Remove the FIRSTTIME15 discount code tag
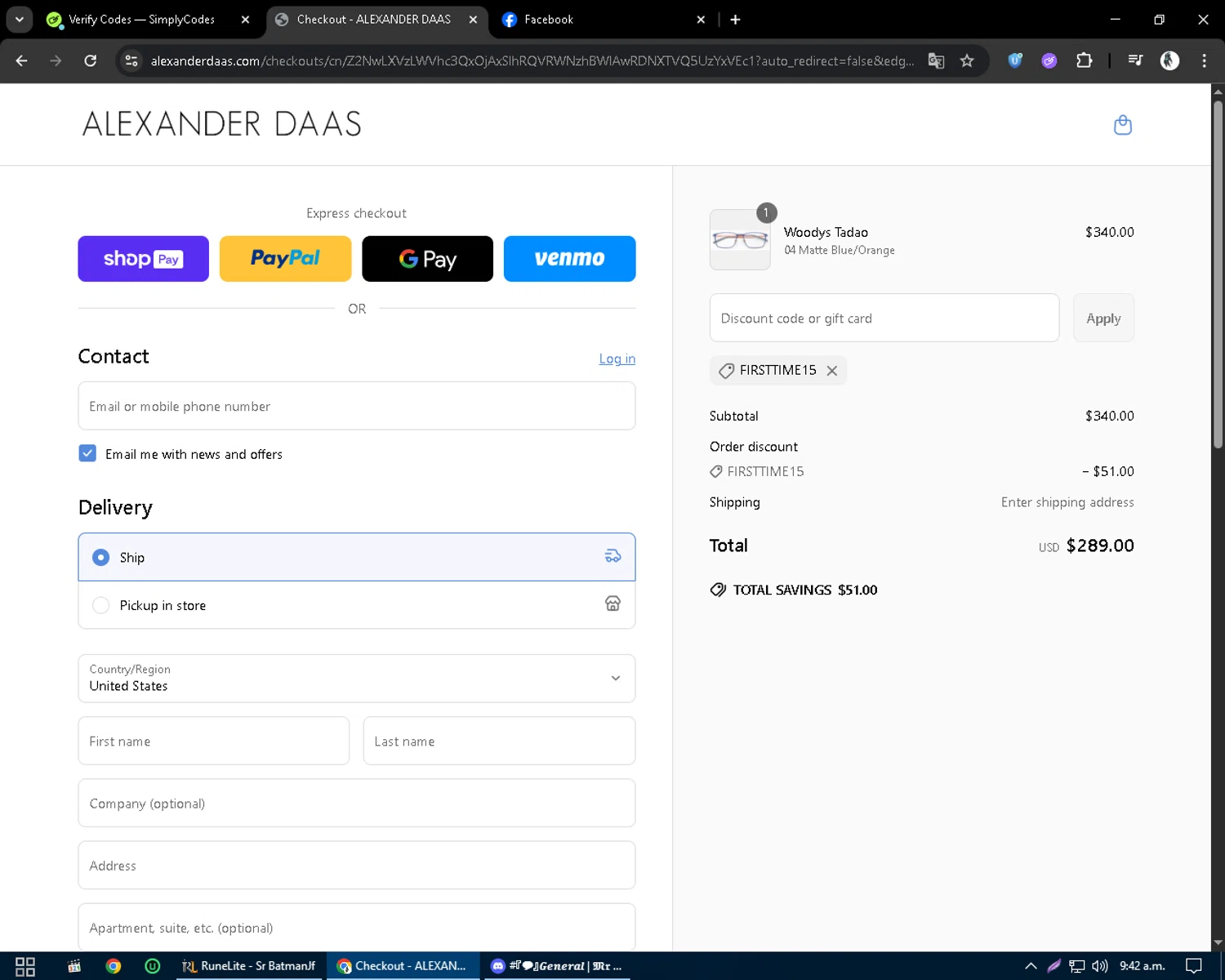 pos(831,371)
